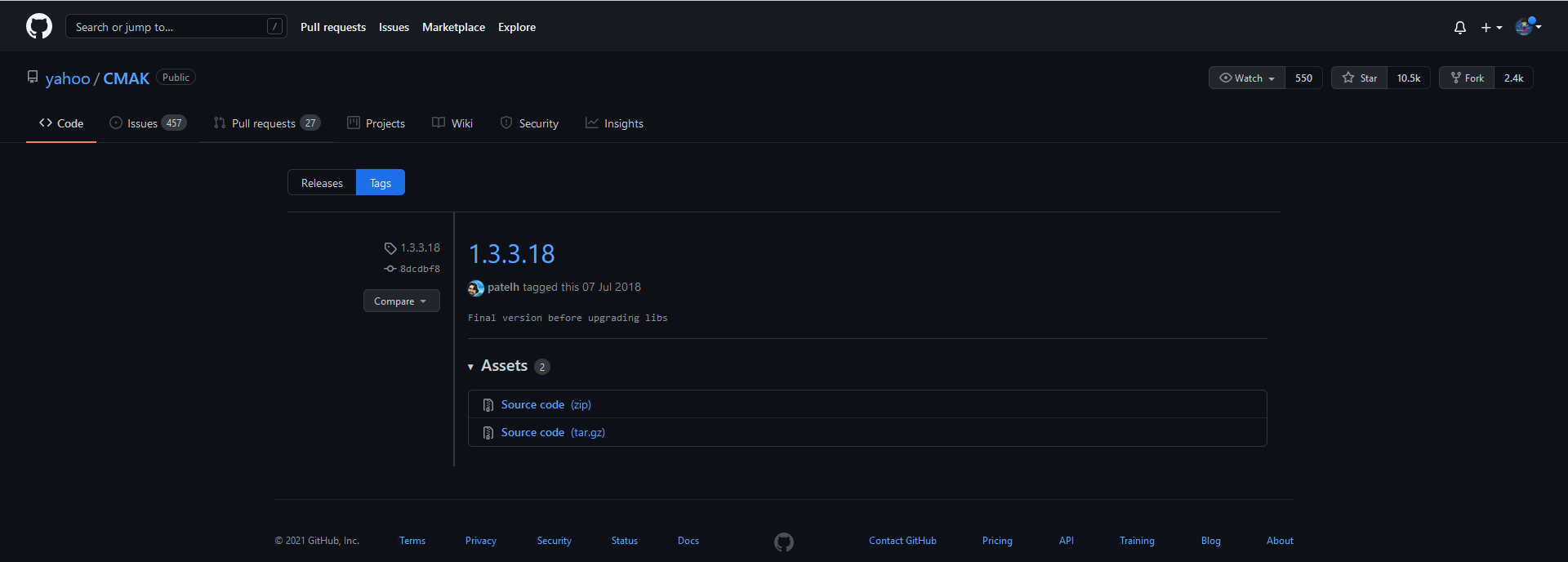Open the plus create-new menu
This screenshot has width=1568, height=562.
(x=1491, y=28)
